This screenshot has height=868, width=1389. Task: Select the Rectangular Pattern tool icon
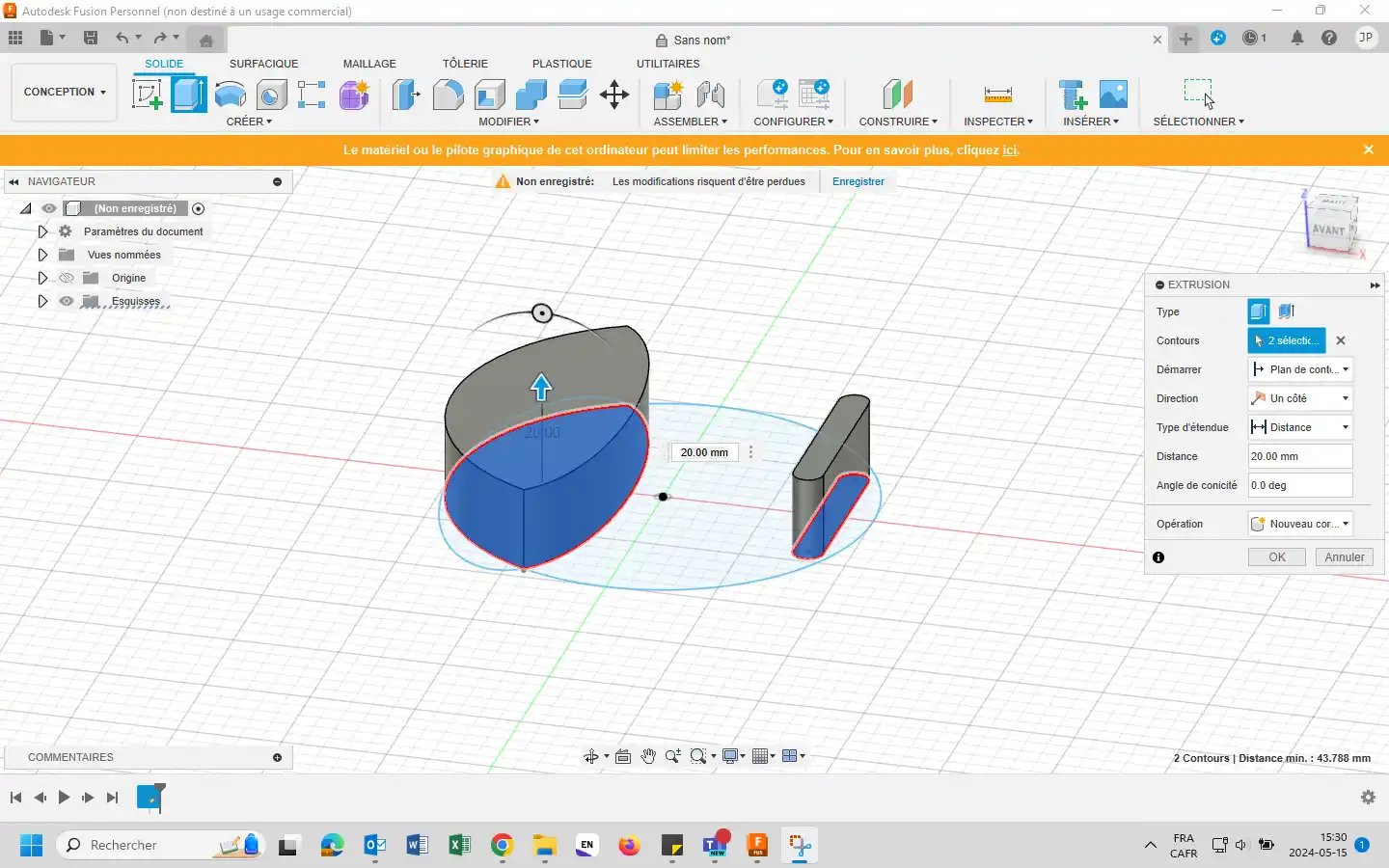click(312, 95)
